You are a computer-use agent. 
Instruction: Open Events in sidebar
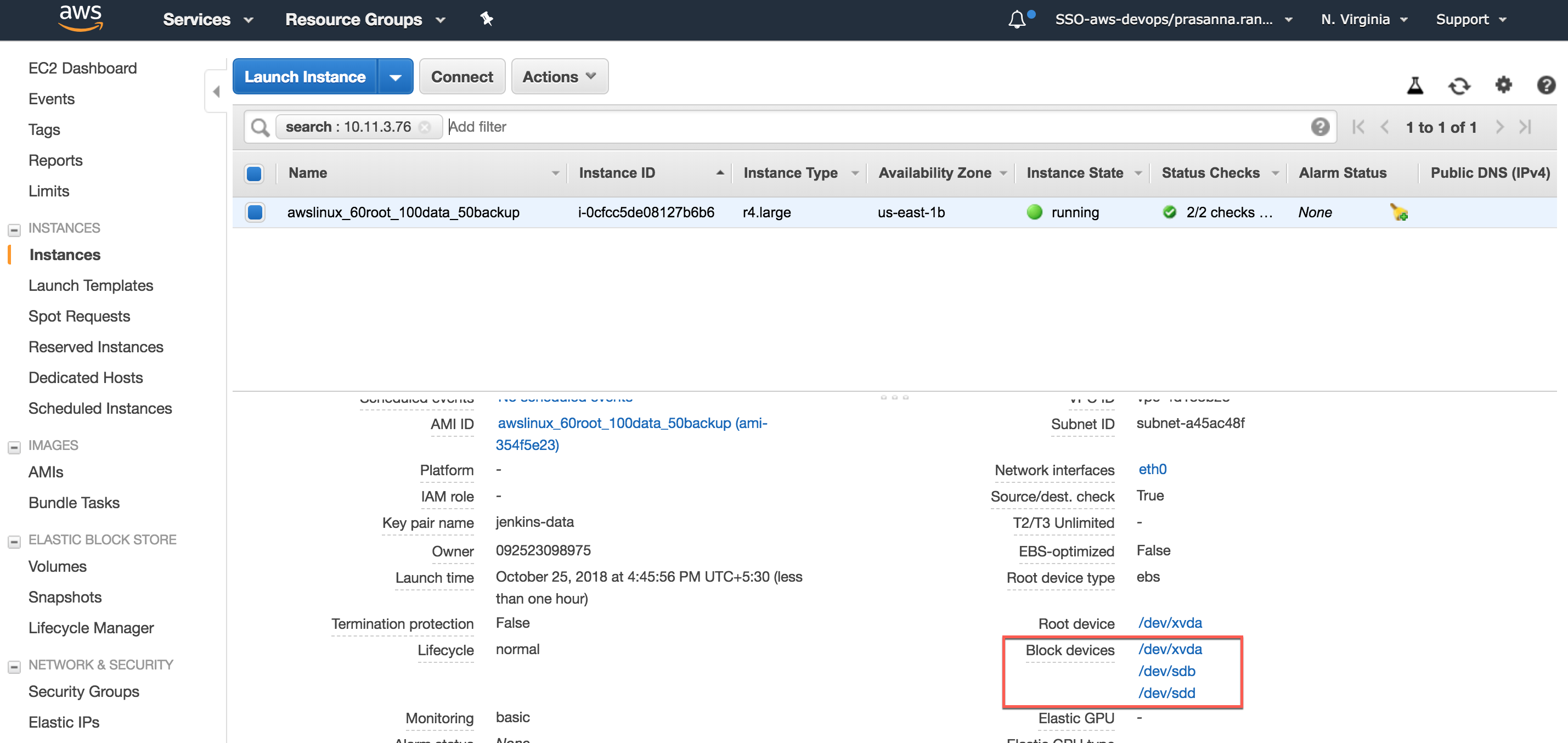point(52,99)
